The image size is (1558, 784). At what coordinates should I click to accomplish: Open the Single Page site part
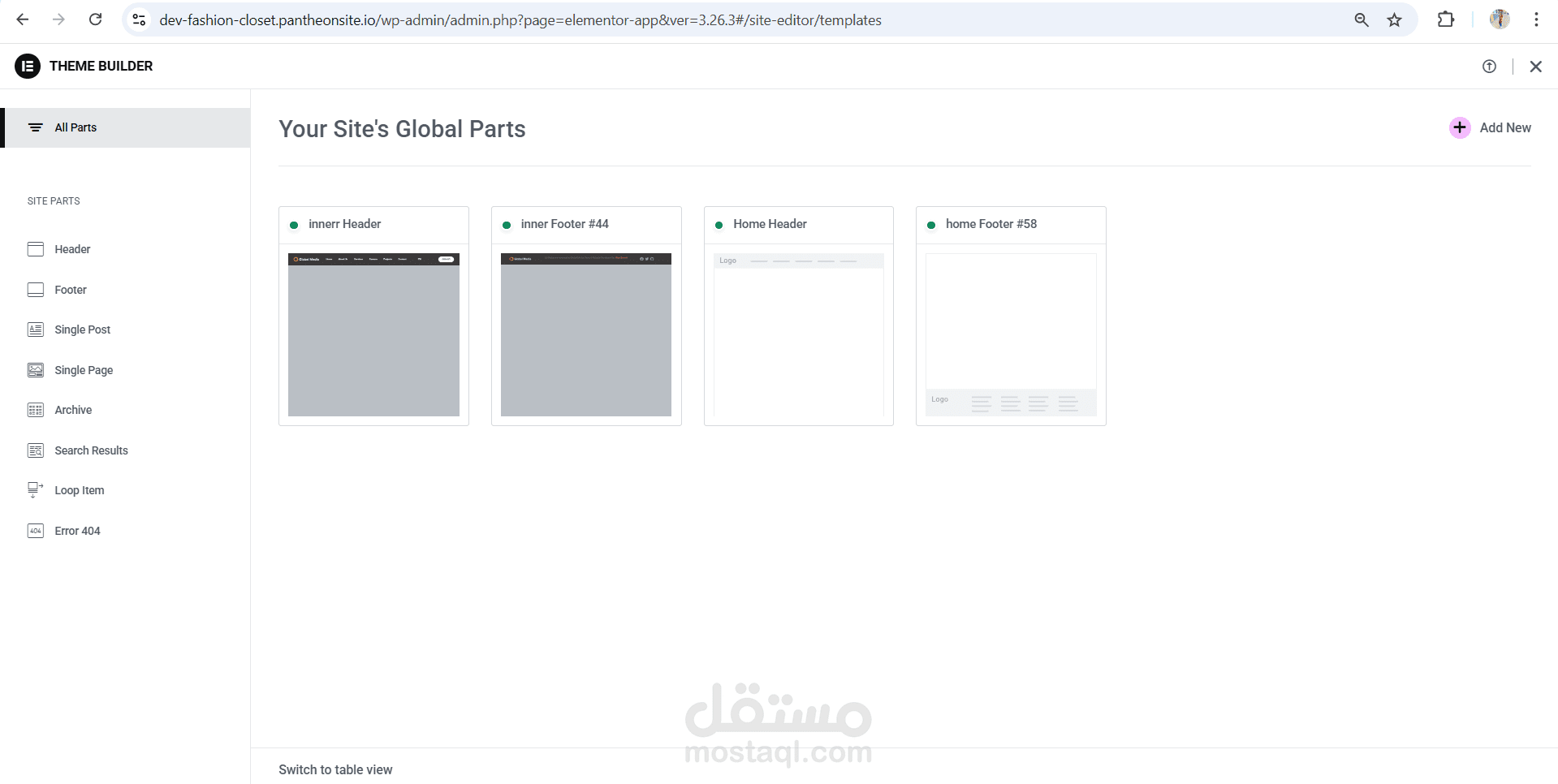[84, 370]
